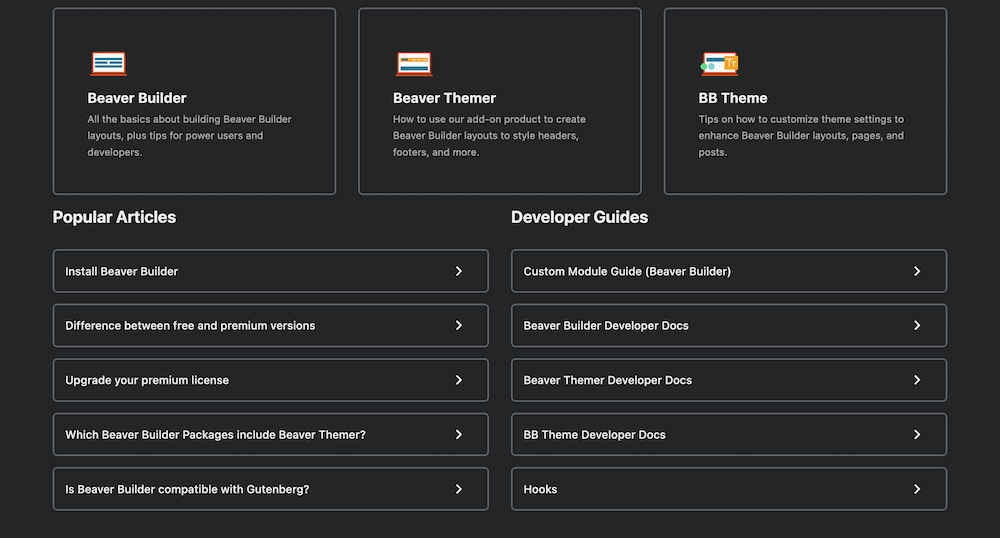The image size is (1000, 538).
Task: Open the BB Theme card title
Action: [x=733, y=98]
